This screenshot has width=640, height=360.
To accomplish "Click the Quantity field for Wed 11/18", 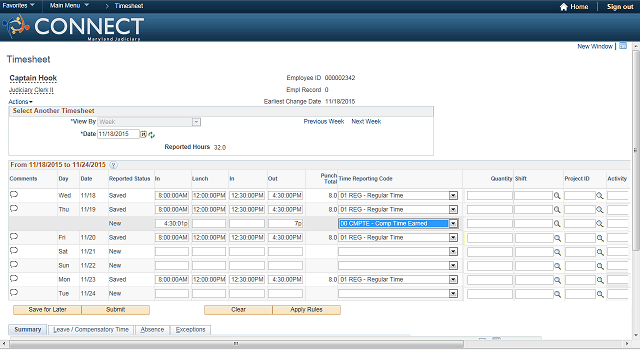I will coord(489,196).
